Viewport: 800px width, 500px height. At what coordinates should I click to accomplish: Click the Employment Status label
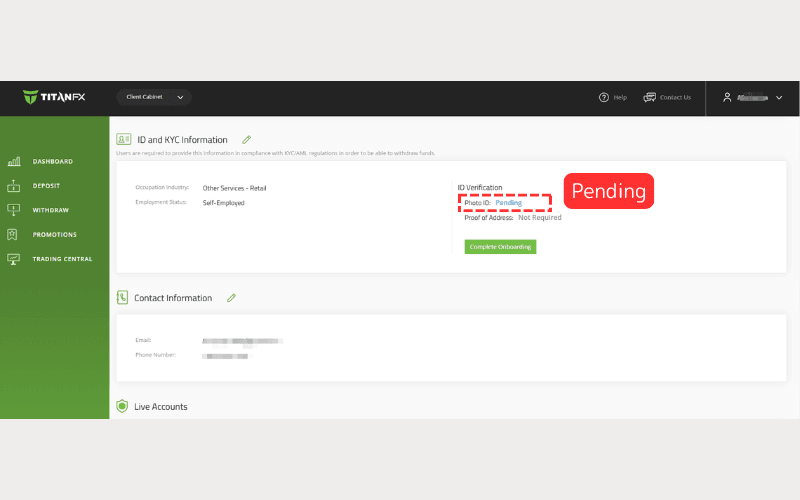coord(161,202)
